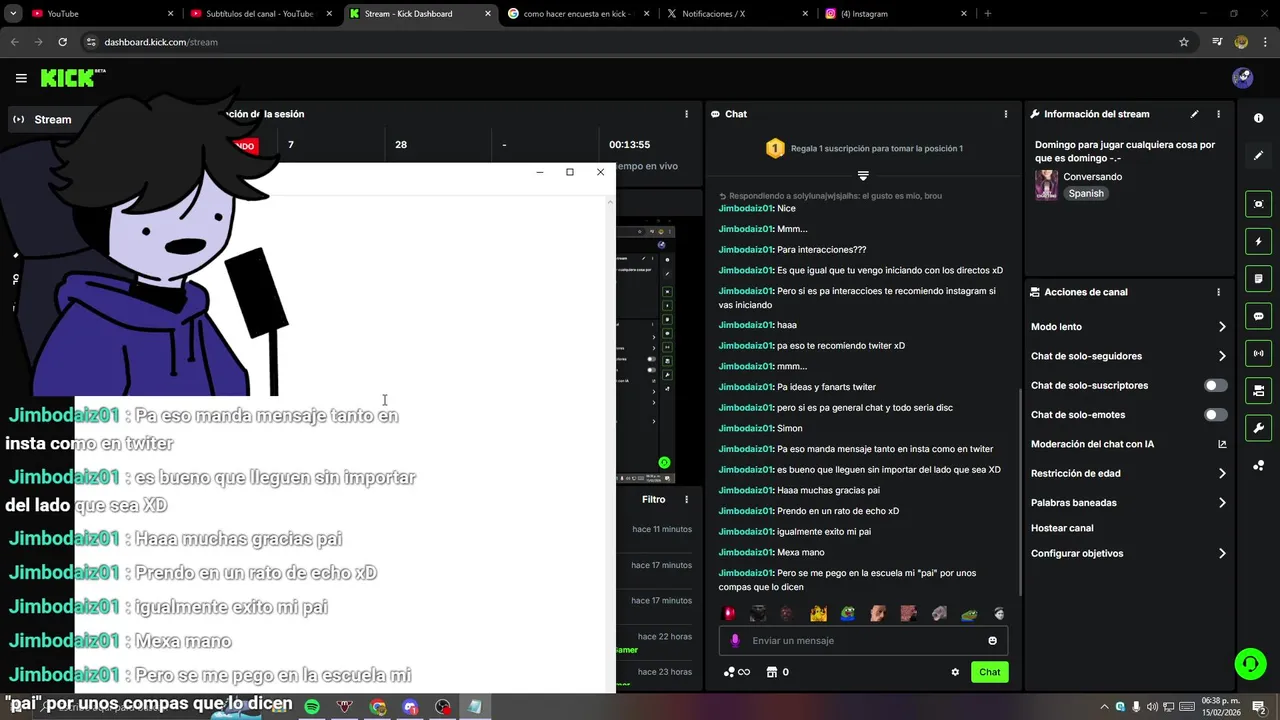Open the Kick hamburger menu

(x=21, y=78)
